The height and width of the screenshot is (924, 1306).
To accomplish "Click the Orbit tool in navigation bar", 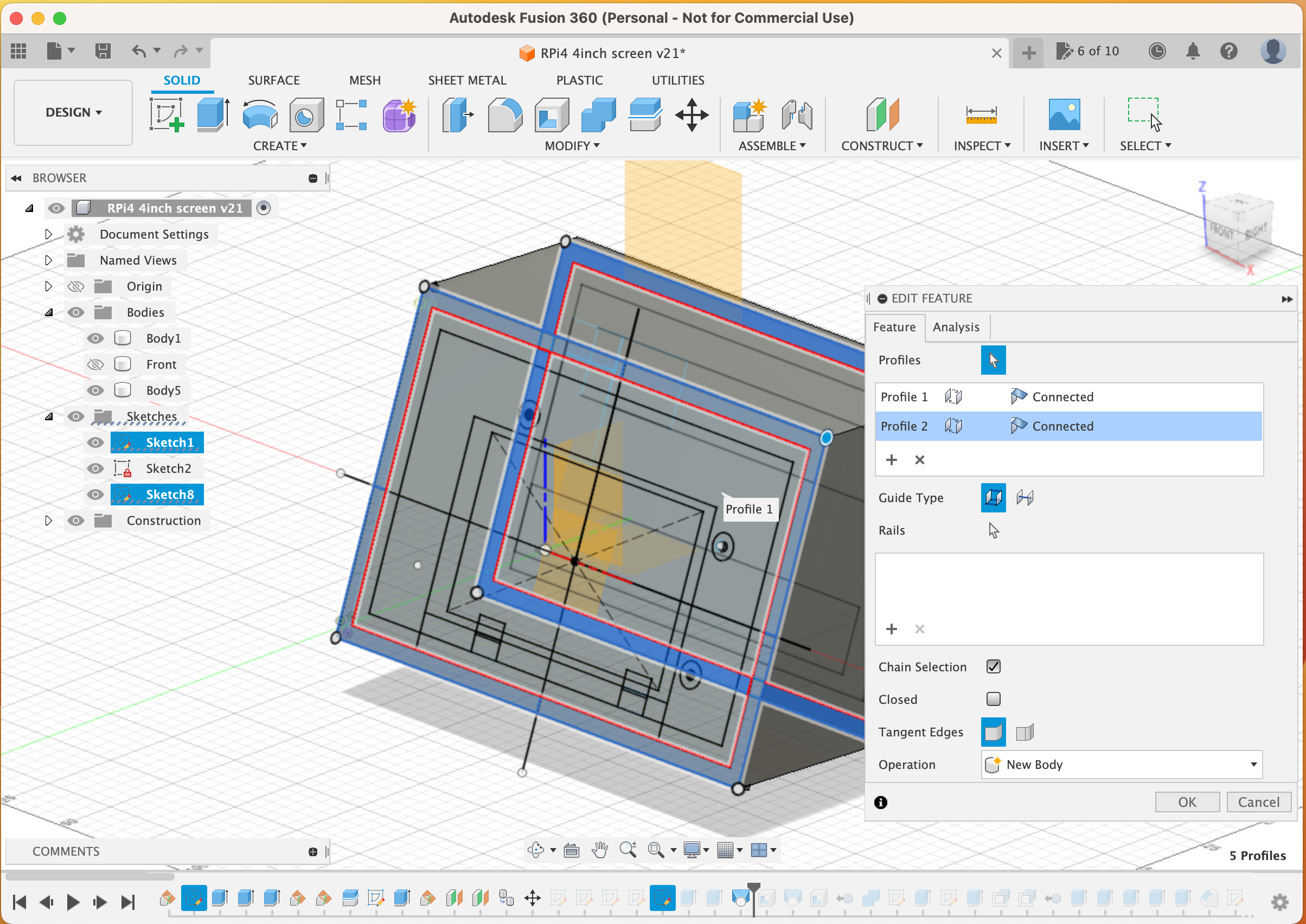I will [x=535, y=850].
